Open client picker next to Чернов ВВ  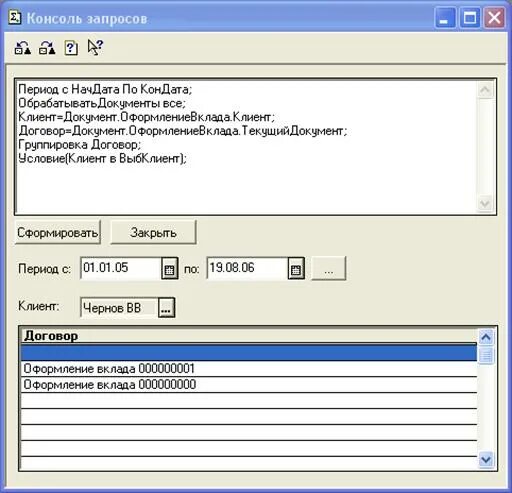click(x=166, y=308)
